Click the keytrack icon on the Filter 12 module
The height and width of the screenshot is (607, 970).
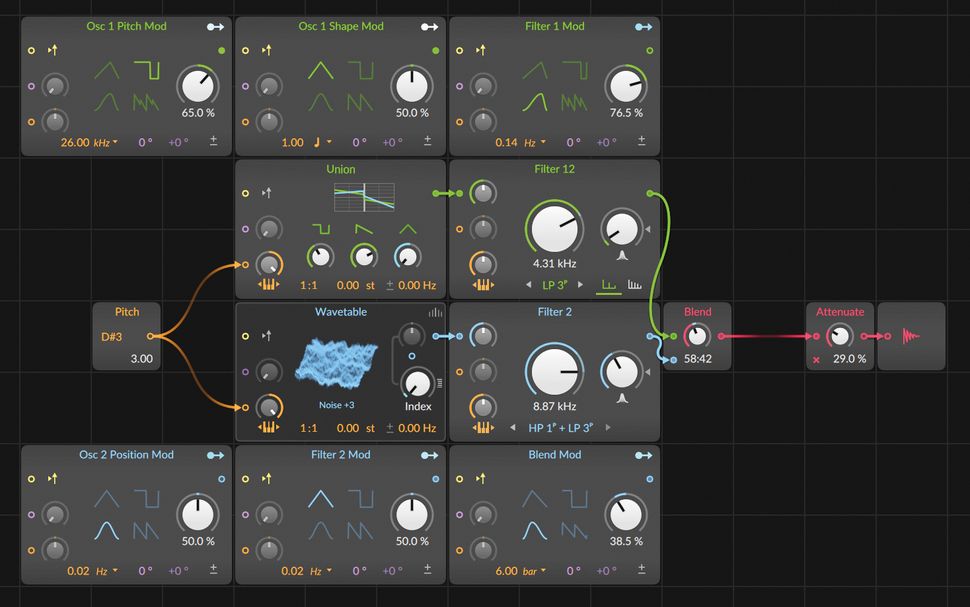[x=483, y=285]
